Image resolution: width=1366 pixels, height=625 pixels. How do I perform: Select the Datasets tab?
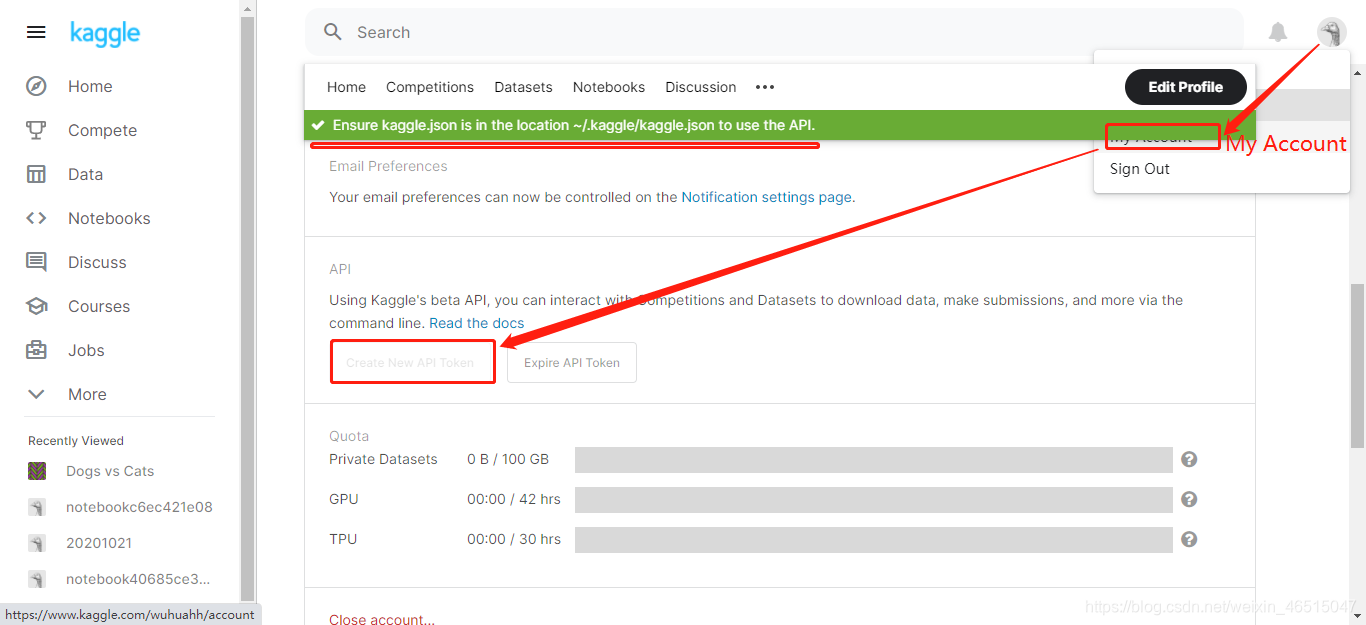[523, 87]
